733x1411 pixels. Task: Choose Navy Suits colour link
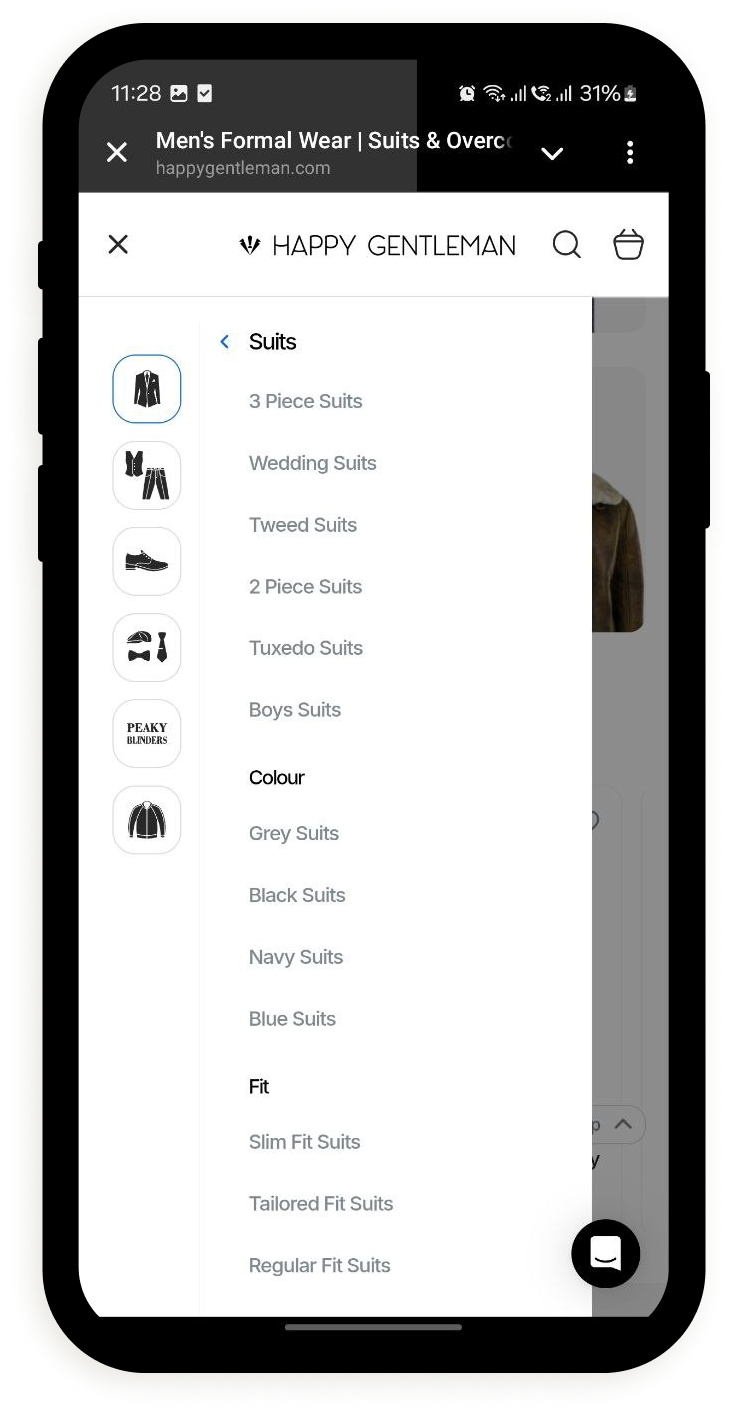point(296,957)
